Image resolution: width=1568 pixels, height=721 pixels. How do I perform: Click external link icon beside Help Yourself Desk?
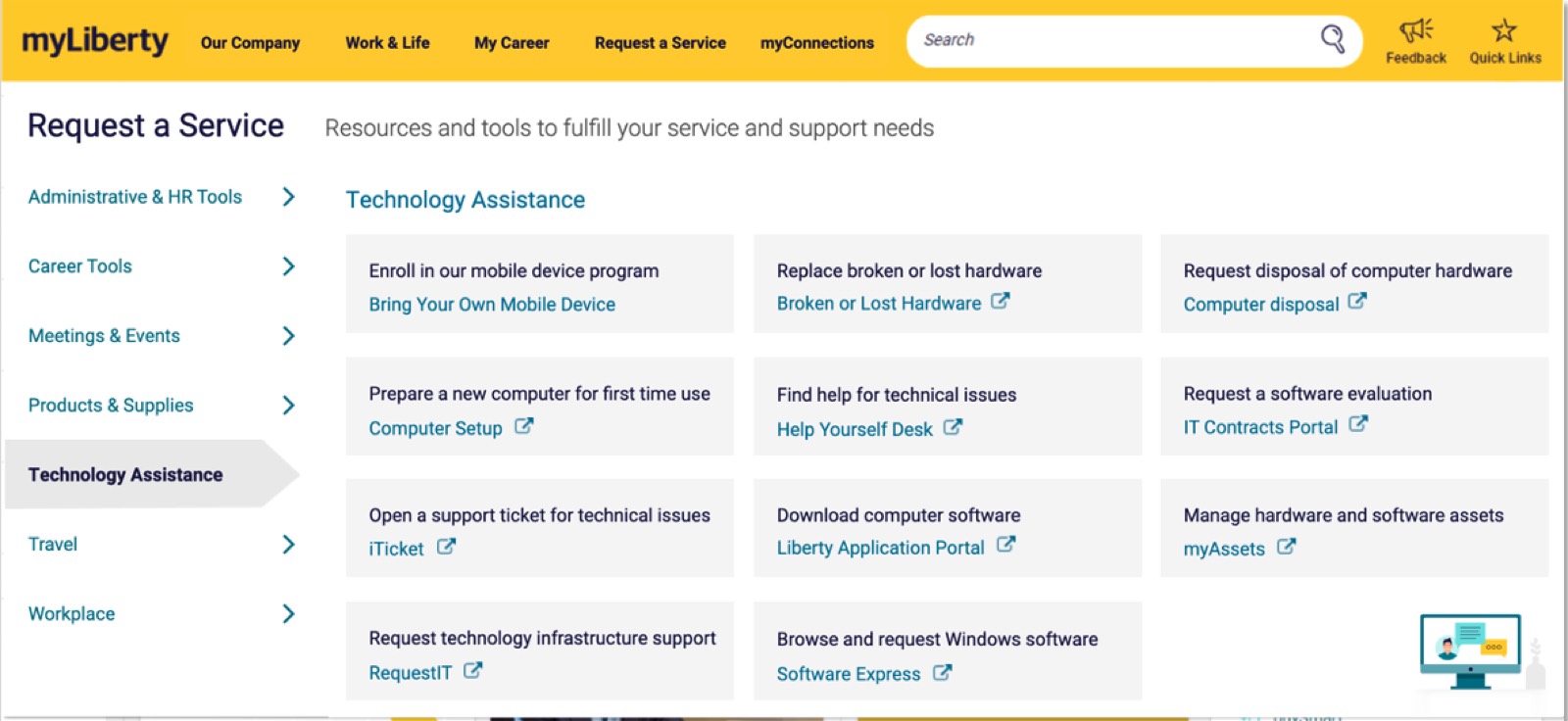coord(953,426)
